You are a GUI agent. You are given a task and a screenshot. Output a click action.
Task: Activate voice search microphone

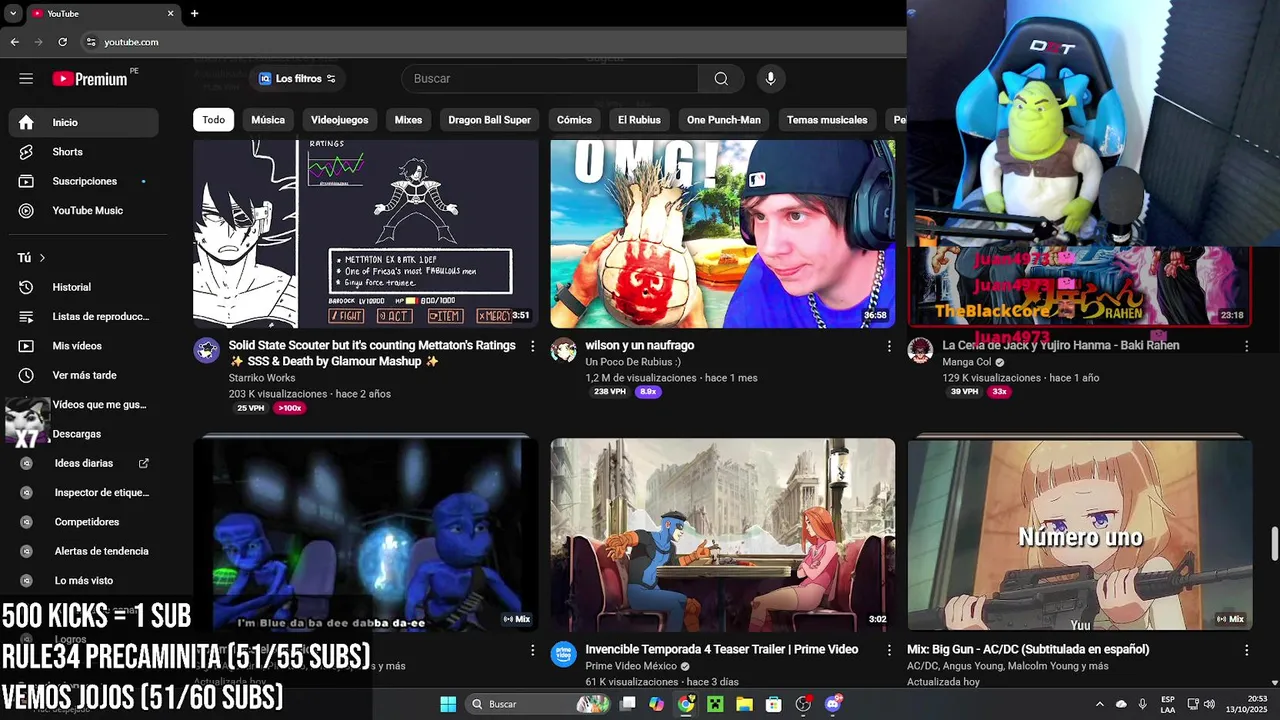770,79
